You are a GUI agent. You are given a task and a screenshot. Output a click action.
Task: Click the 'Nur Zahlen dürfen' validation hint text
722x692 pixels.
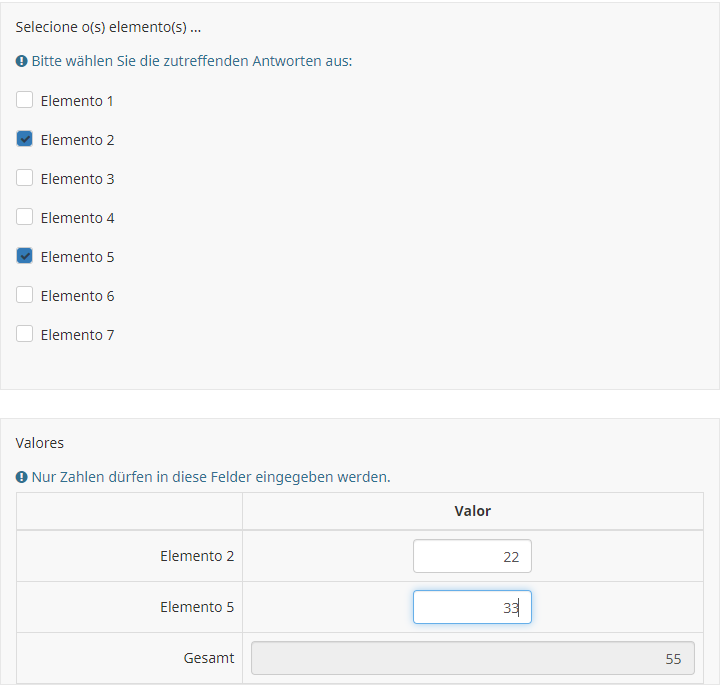[x=211, y=477]
